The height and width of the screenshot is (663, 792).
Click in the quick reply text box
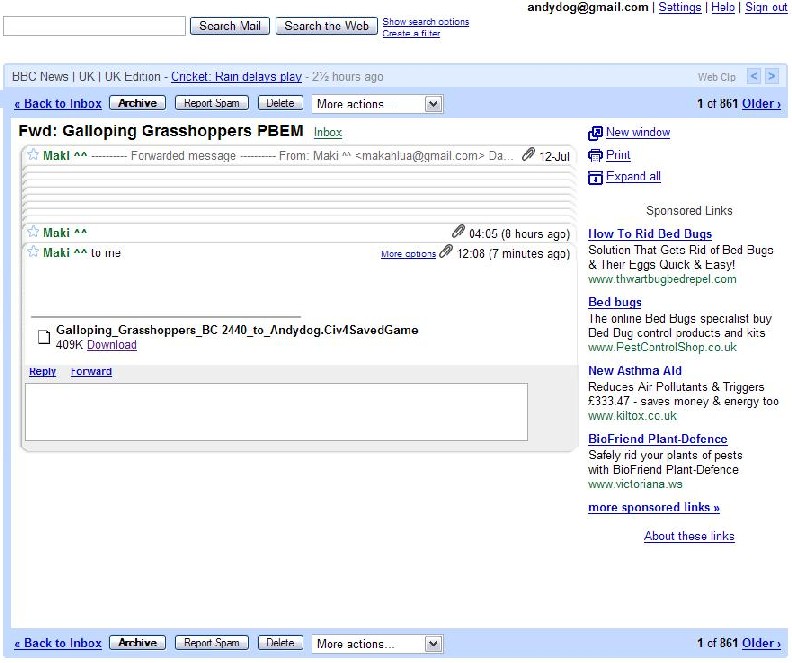click(x=276, y=411)
